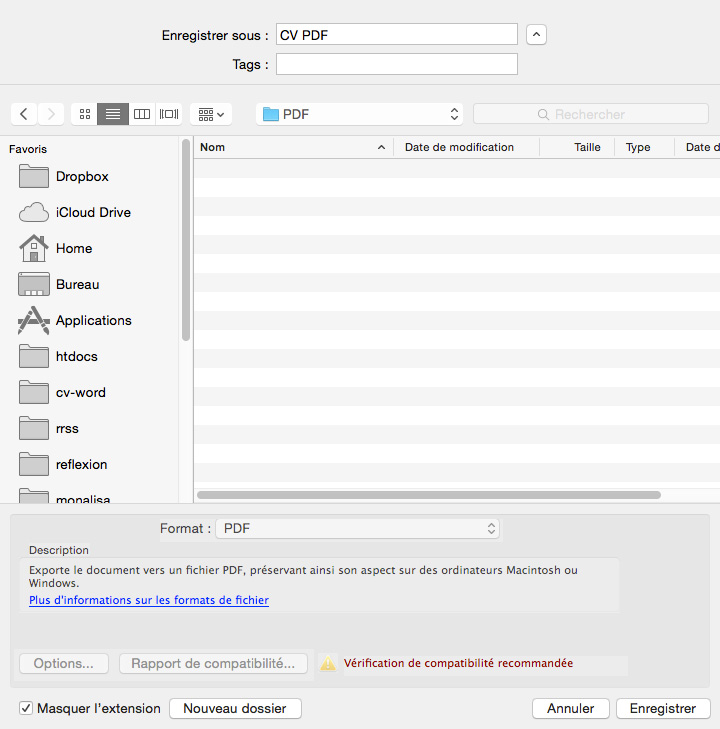Cancel with the Annuler button

pos(571,709)
